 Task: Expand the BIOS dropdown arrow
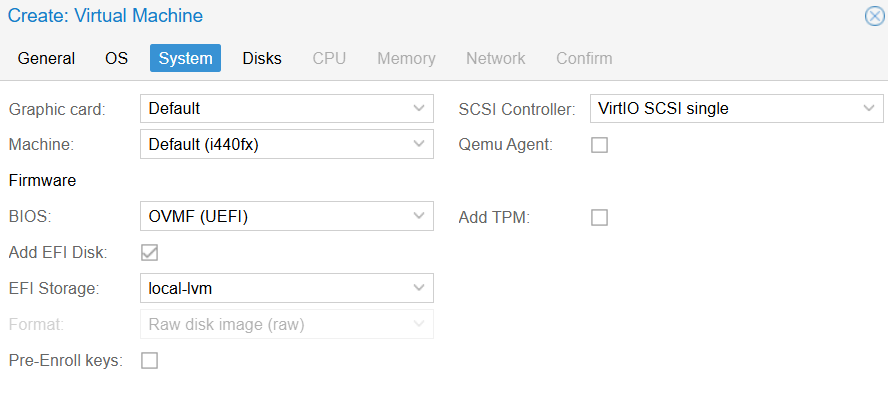point(419,217)
